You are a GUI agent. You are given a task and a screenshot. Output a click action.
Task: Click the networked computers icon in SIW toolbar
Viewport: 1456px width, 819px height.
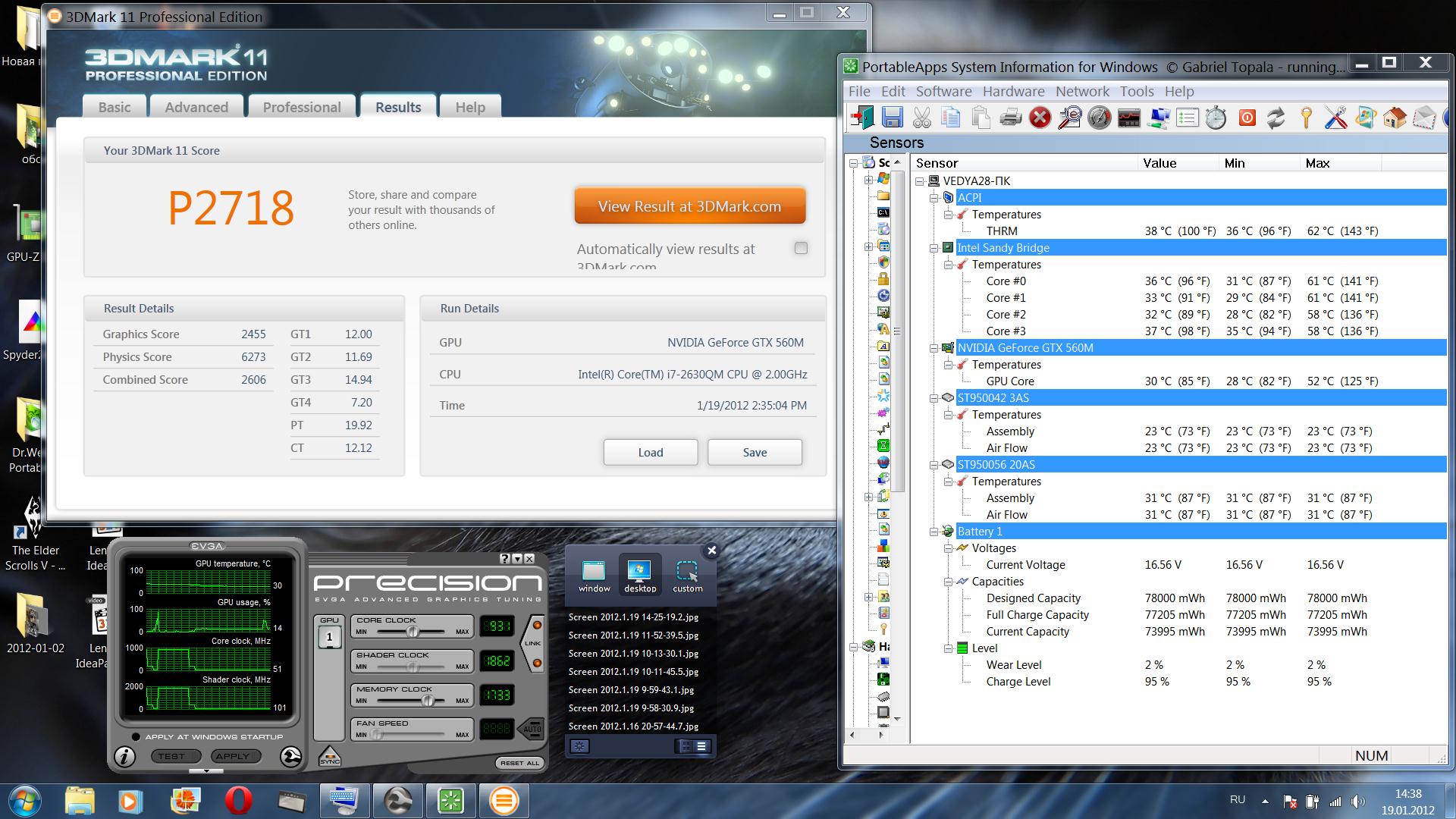point(1158,118)
